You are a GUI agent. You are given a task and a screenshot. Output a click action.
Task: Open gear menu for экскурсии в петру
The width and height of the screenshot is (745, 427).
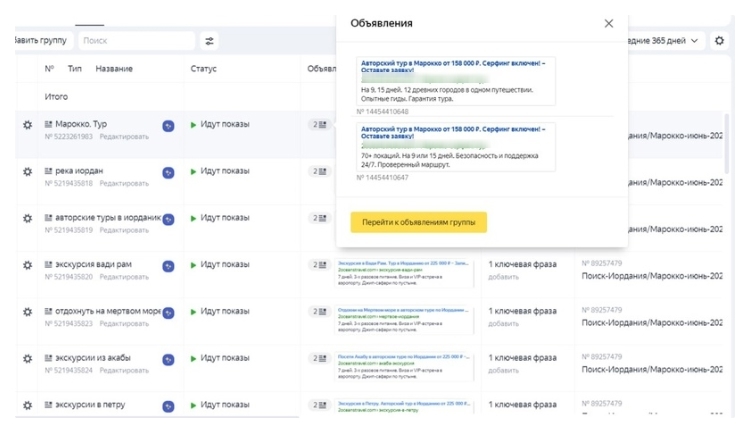[28, 405]
